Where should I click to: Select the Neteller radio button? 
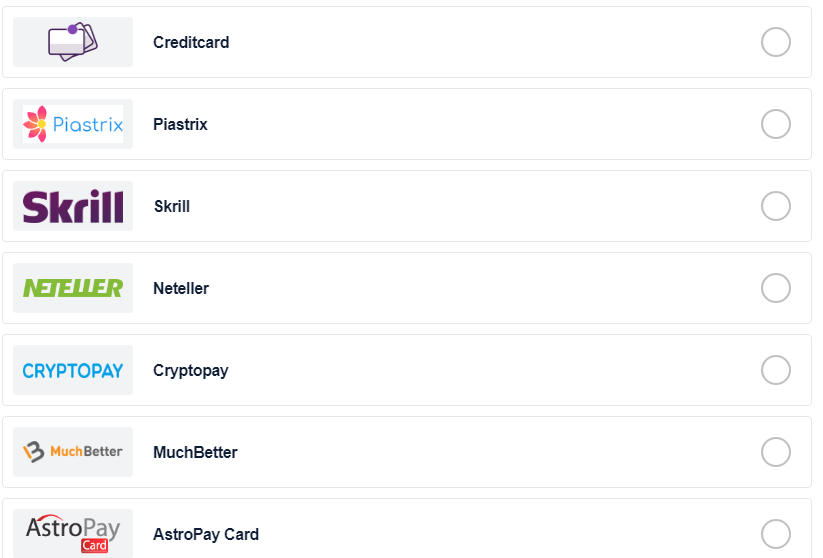pos(776,288)
